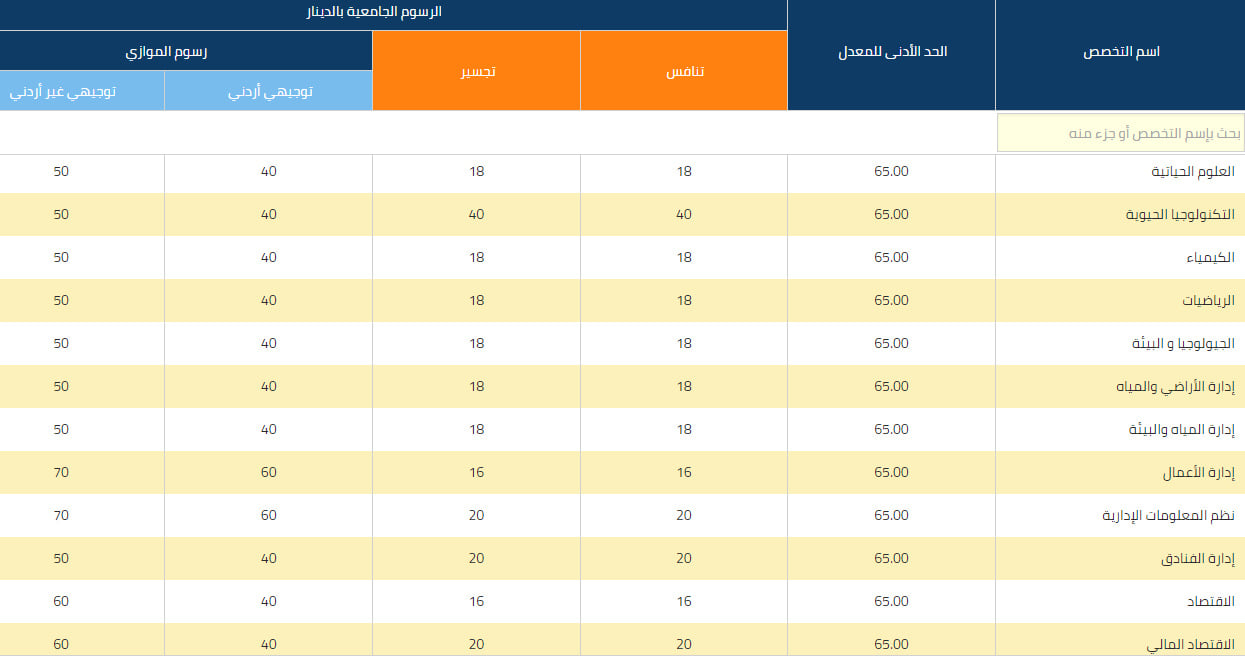1245x658 pixels.
Task: Select the 65.00 minimum average for إدارة الأعمال
Action: [x=892, y=472]
